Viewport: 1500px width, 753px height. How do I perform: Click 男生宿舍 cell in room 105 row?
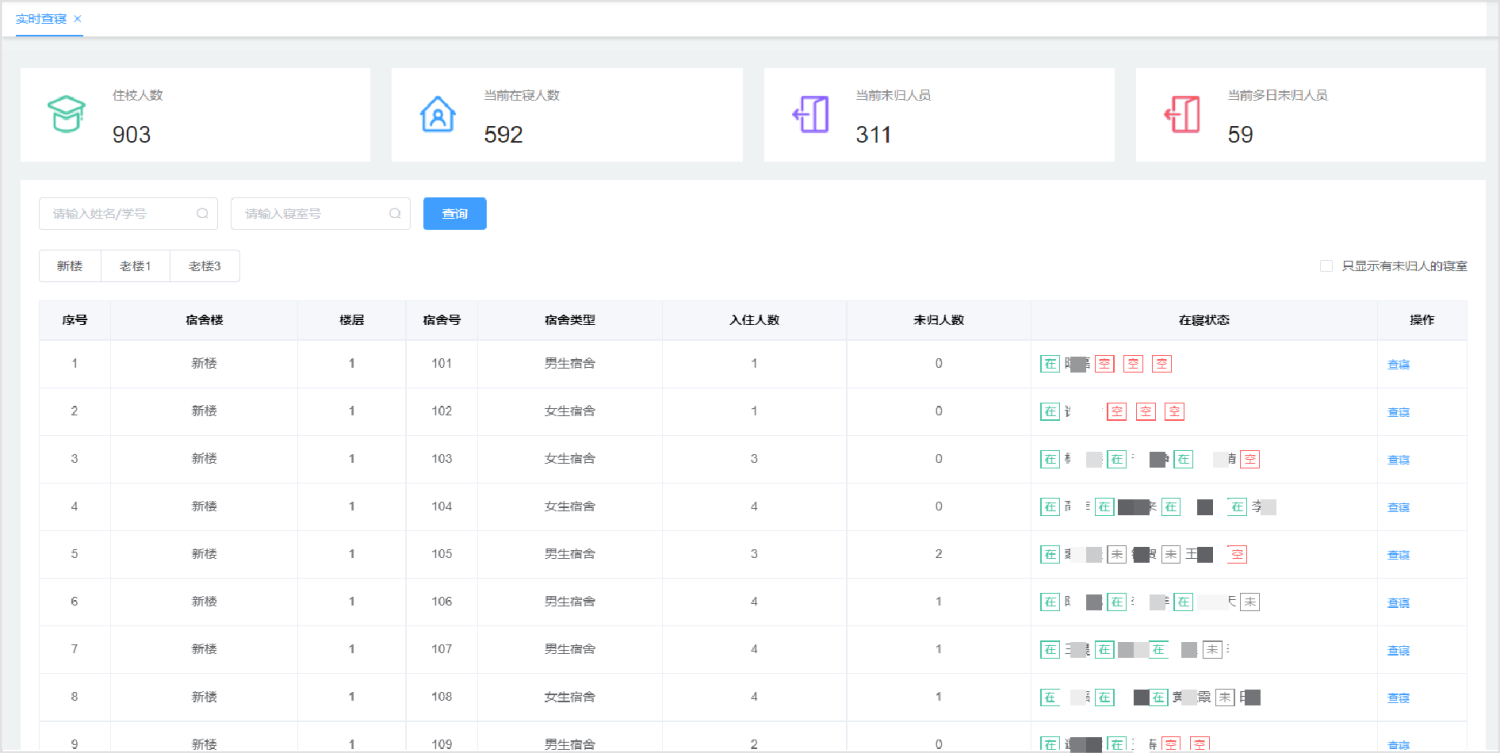point(570,554)
